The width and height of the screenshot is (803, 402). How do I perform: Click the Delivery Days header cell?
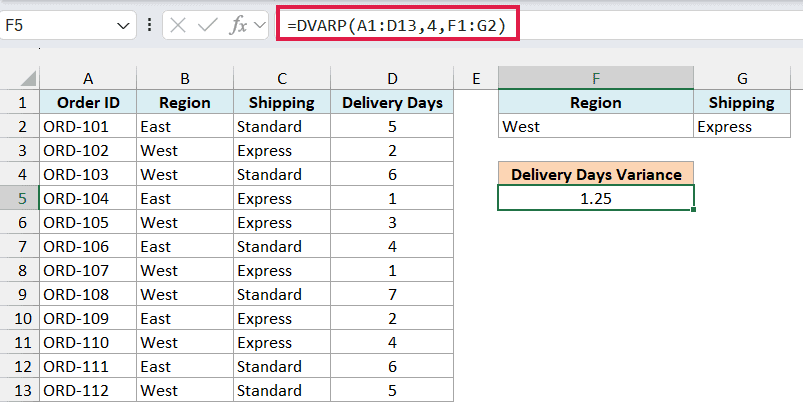[x=392, y=102]
